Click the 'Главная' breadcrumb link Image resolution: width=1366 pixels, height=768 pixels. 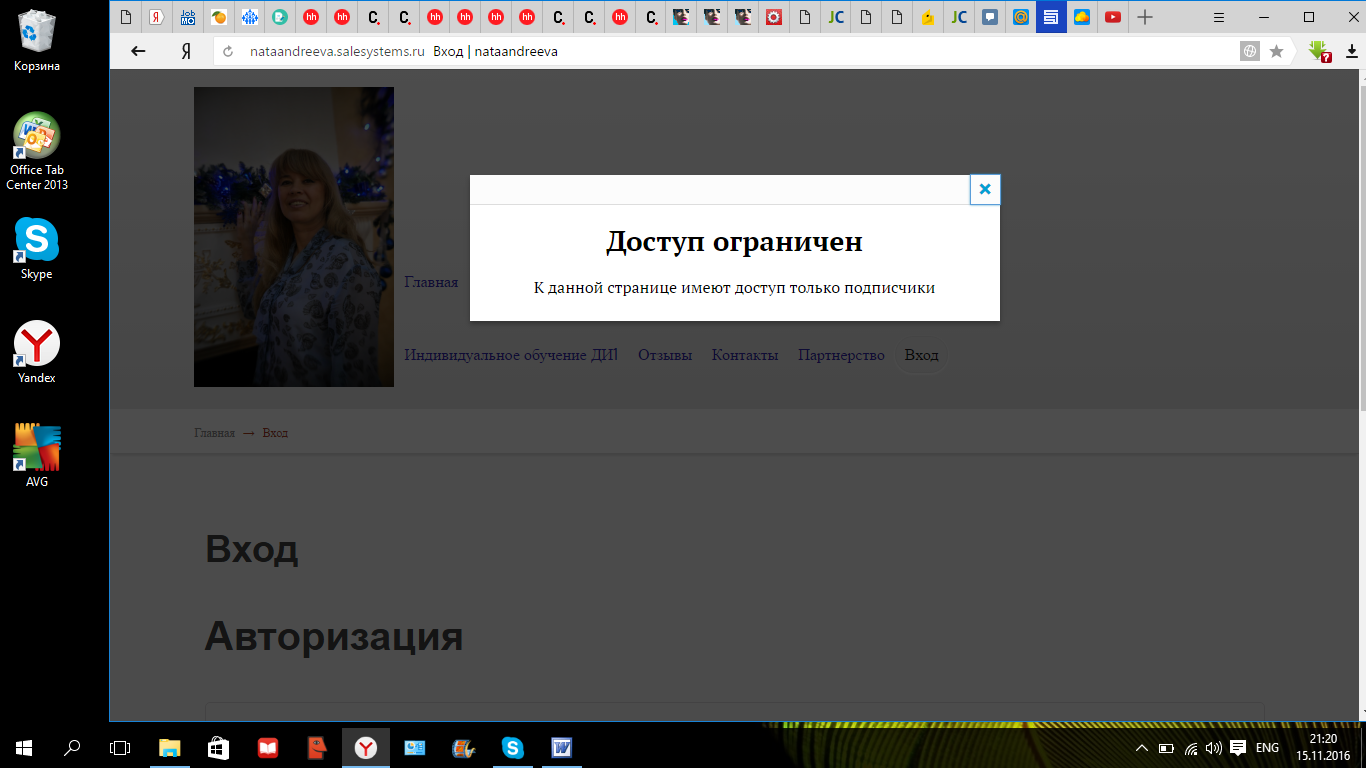(x=214, y=433)
